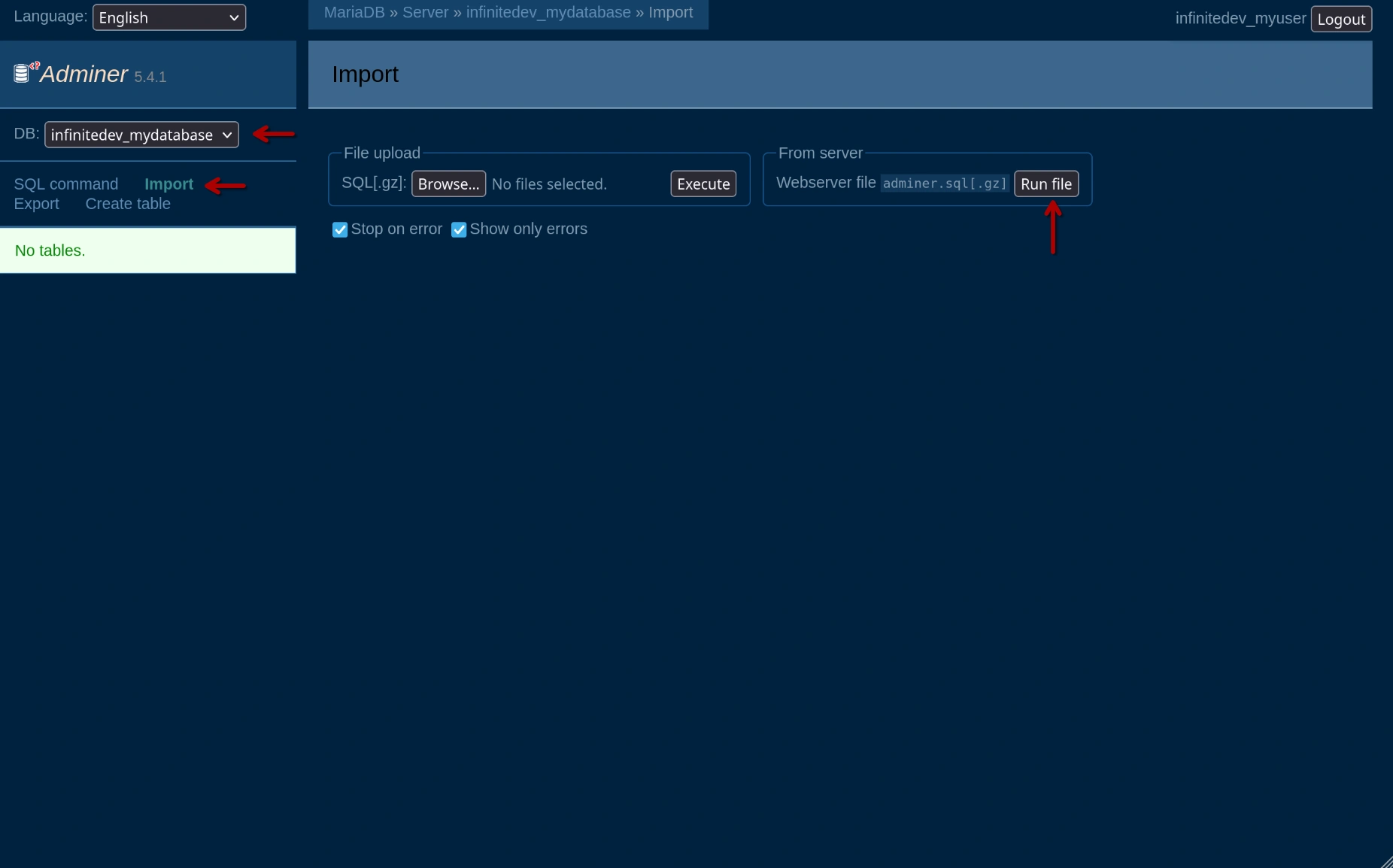This screenshot has width=1393, height=868.
Task: Log out of infinitedev_myuser session
Action: click(1343, 18)
